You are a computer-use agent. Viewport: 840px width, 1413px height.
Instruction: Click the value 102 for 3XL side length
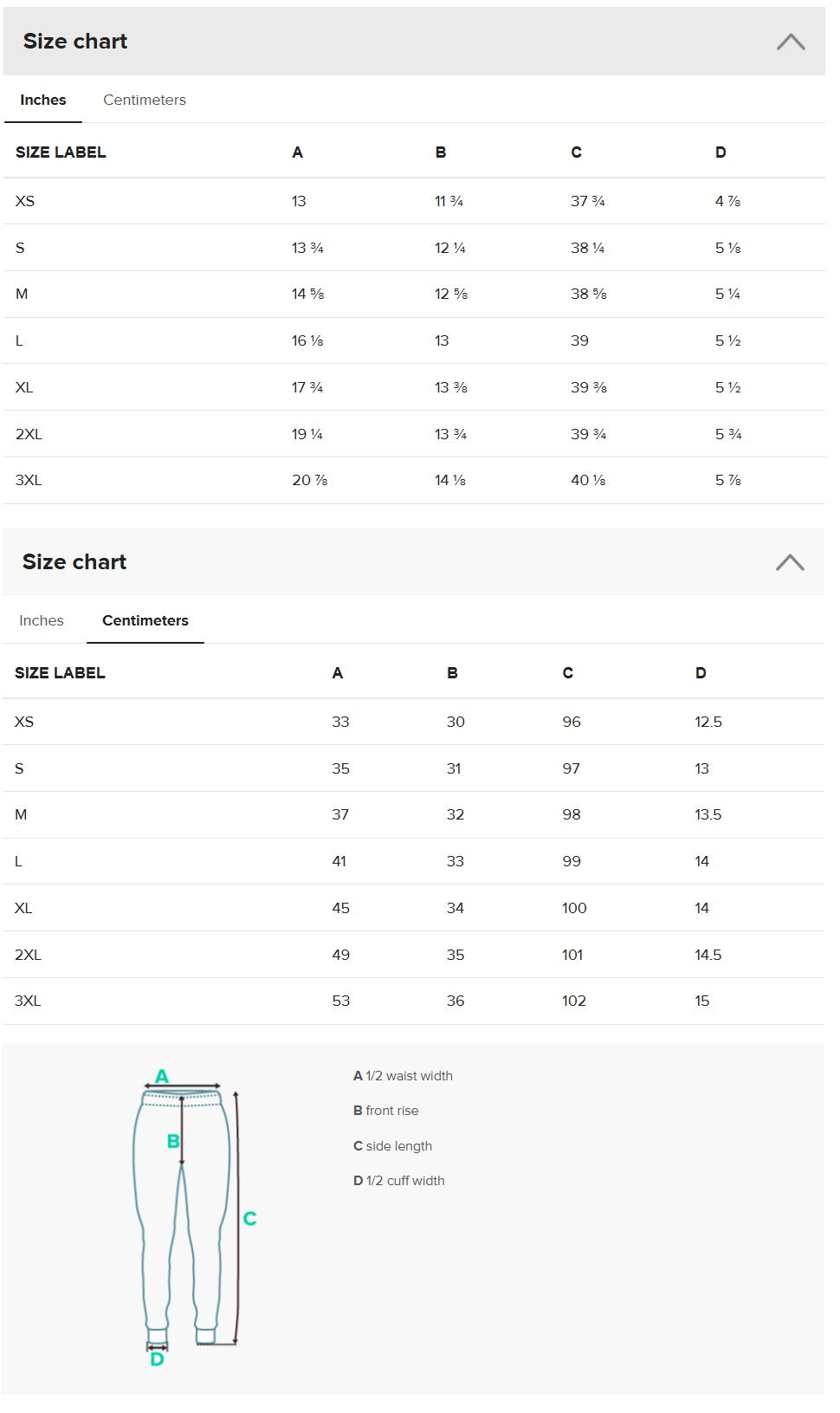[x=573, y=1001]
